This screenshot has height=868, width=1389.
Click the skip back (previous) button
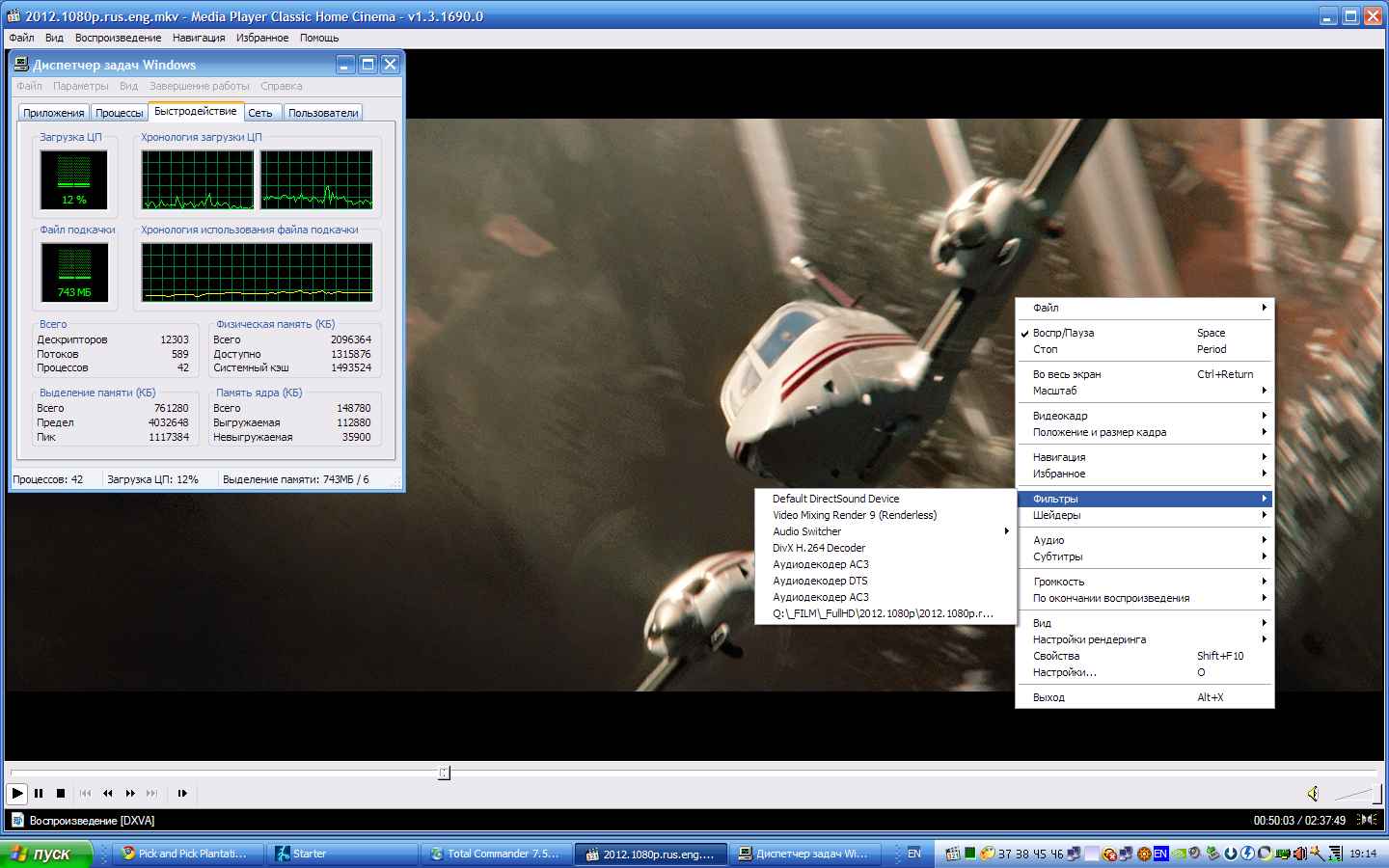(86, 794)
